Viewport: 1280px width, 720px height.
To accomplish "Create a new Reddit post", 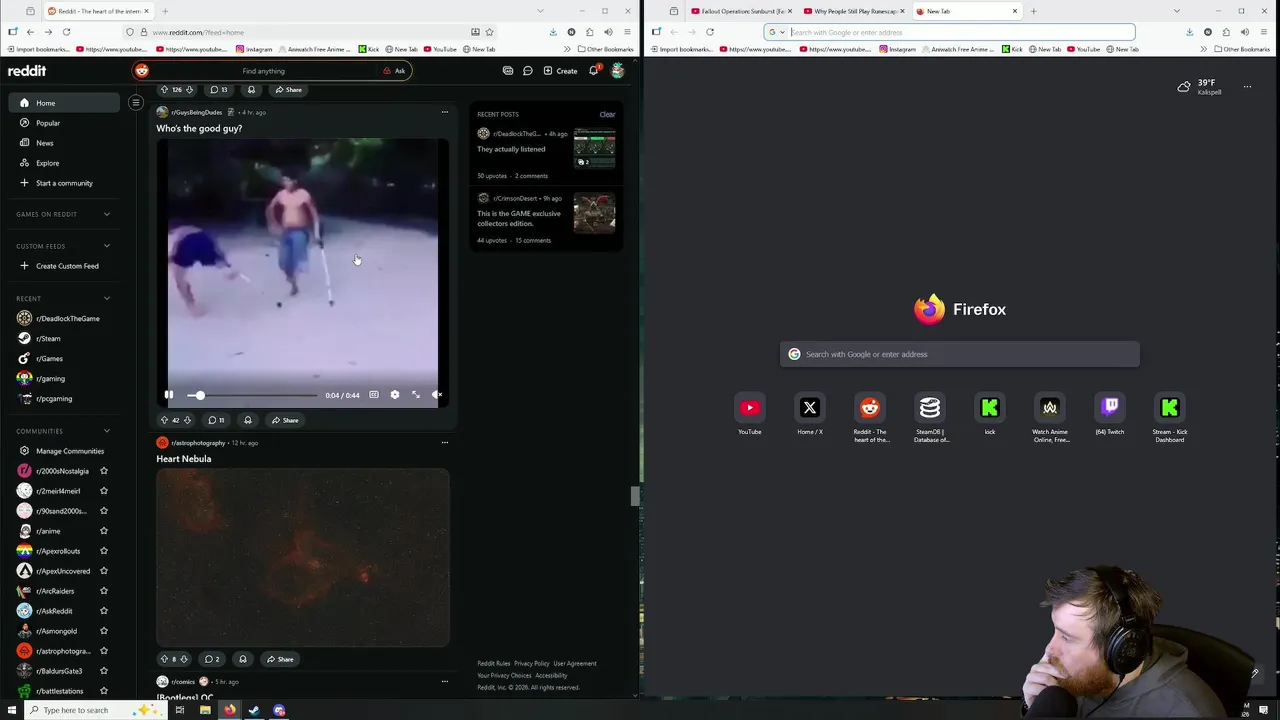I will (x=560, y=71).
